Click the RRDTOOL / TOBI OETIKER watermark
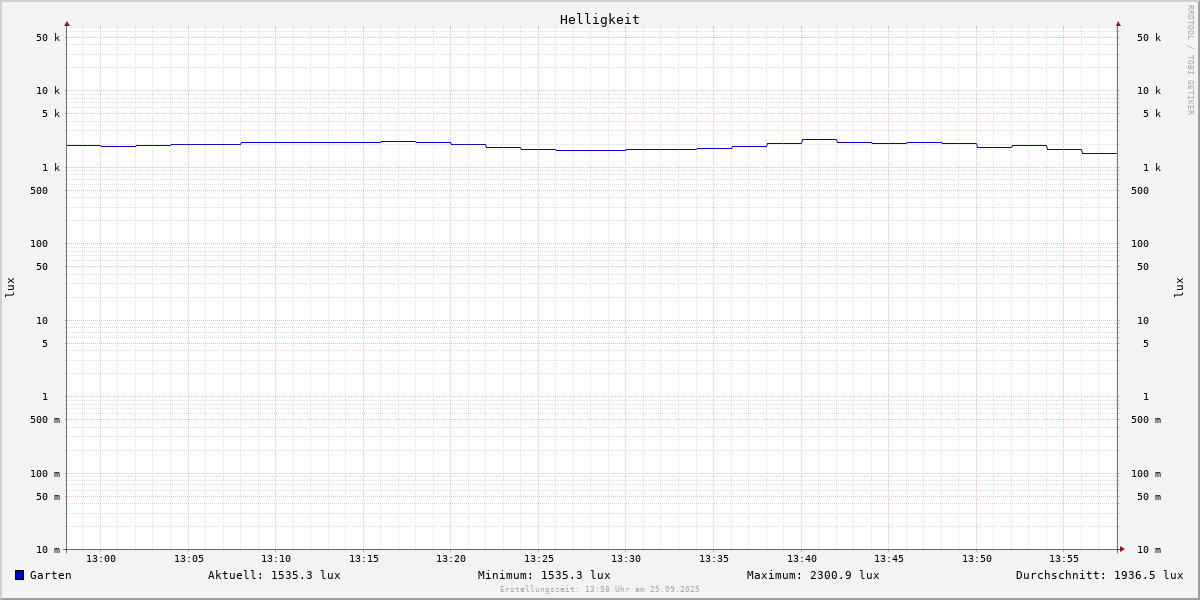The width and height of the screenshot is (1200, 600). pos(1190,60)
